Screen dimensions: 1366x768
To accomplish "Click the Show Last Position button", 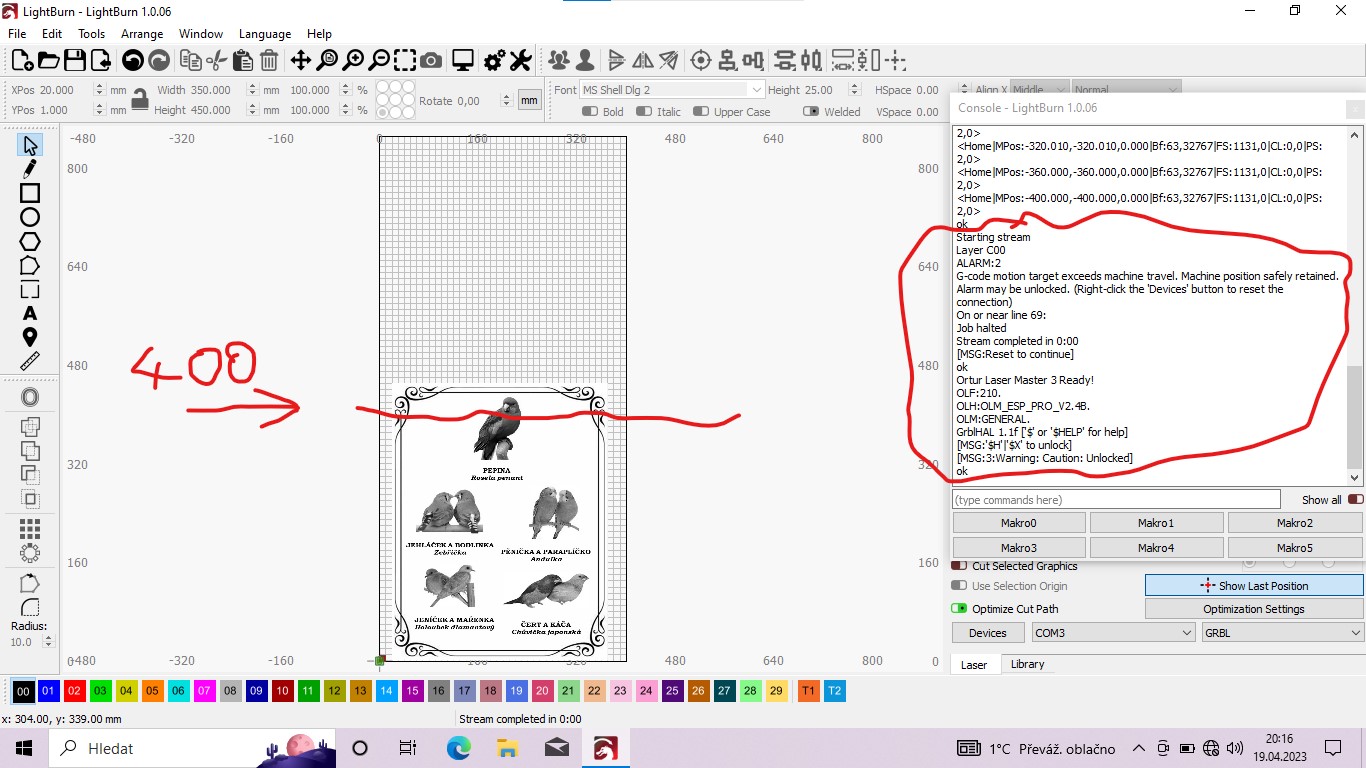I will (1254, 586).
